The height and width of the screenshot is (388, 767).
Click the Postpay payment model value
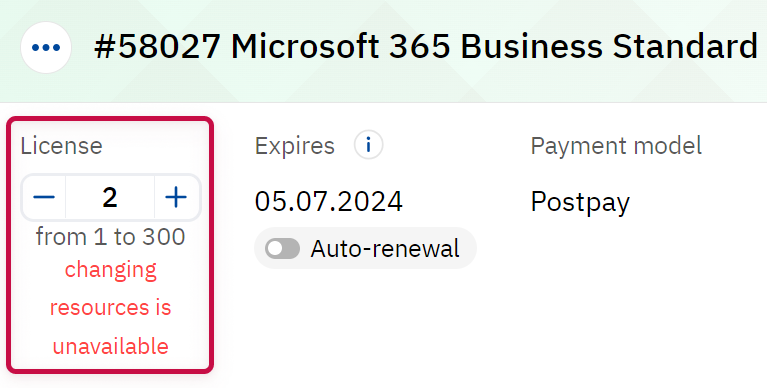point(580,203)
